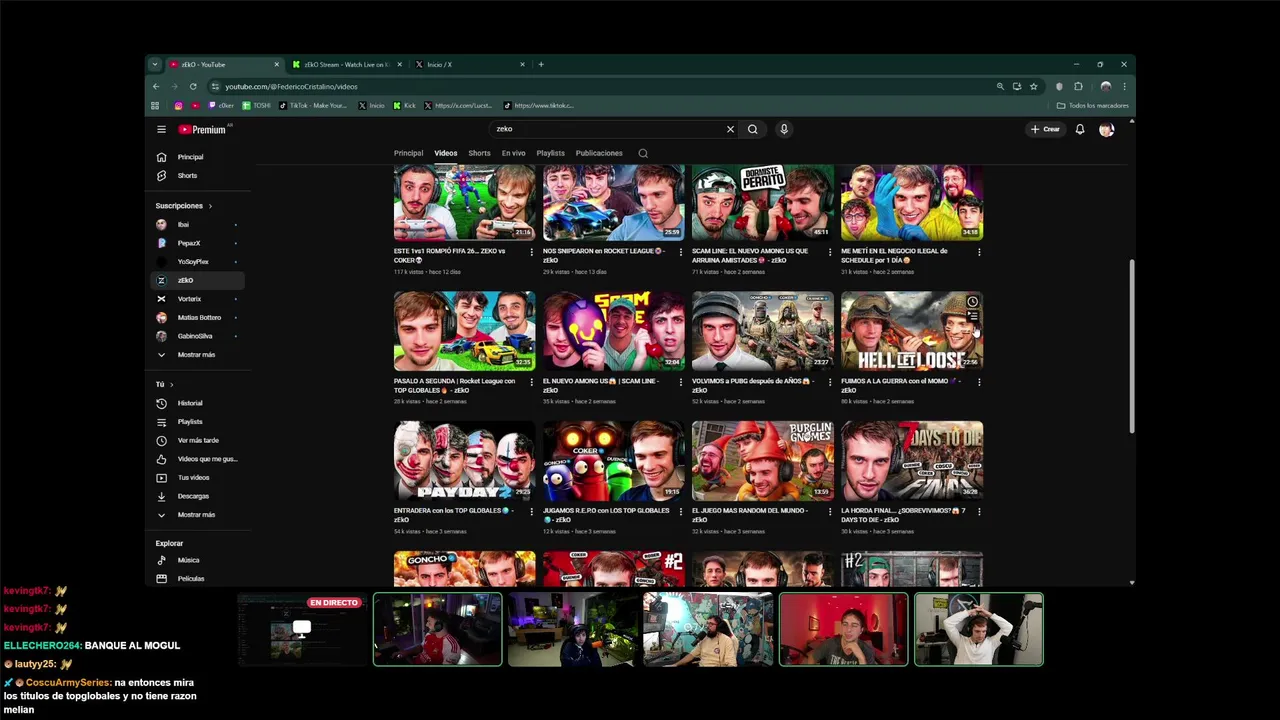This screenshot has height=720, width=1280.
Task: Click the YouTube Premium logo
Action: click(203, 129)
